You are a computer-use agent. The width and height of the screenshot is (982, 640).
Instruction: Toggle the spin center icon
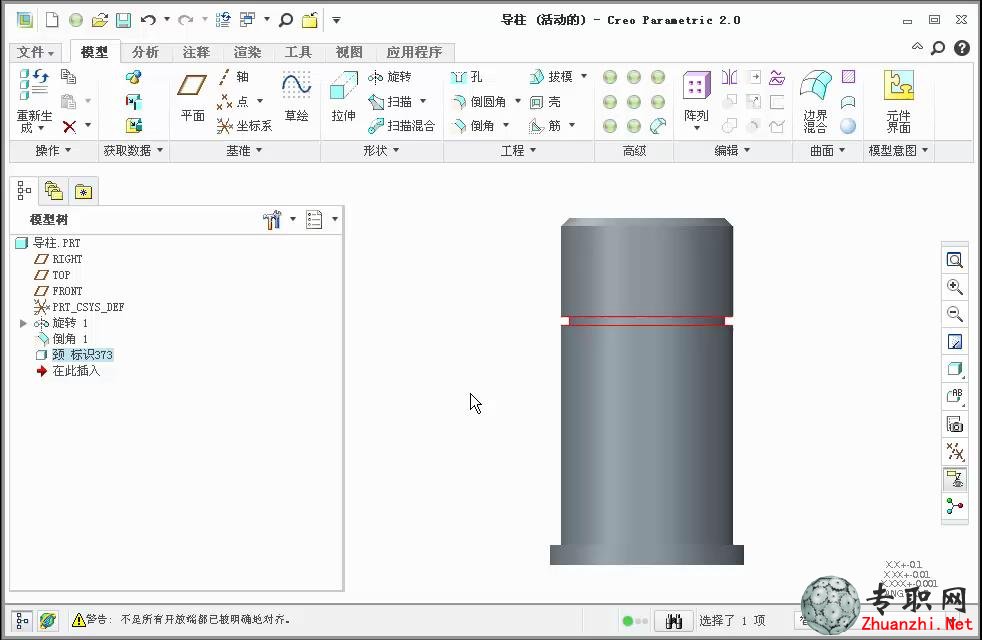click(954, 506)
